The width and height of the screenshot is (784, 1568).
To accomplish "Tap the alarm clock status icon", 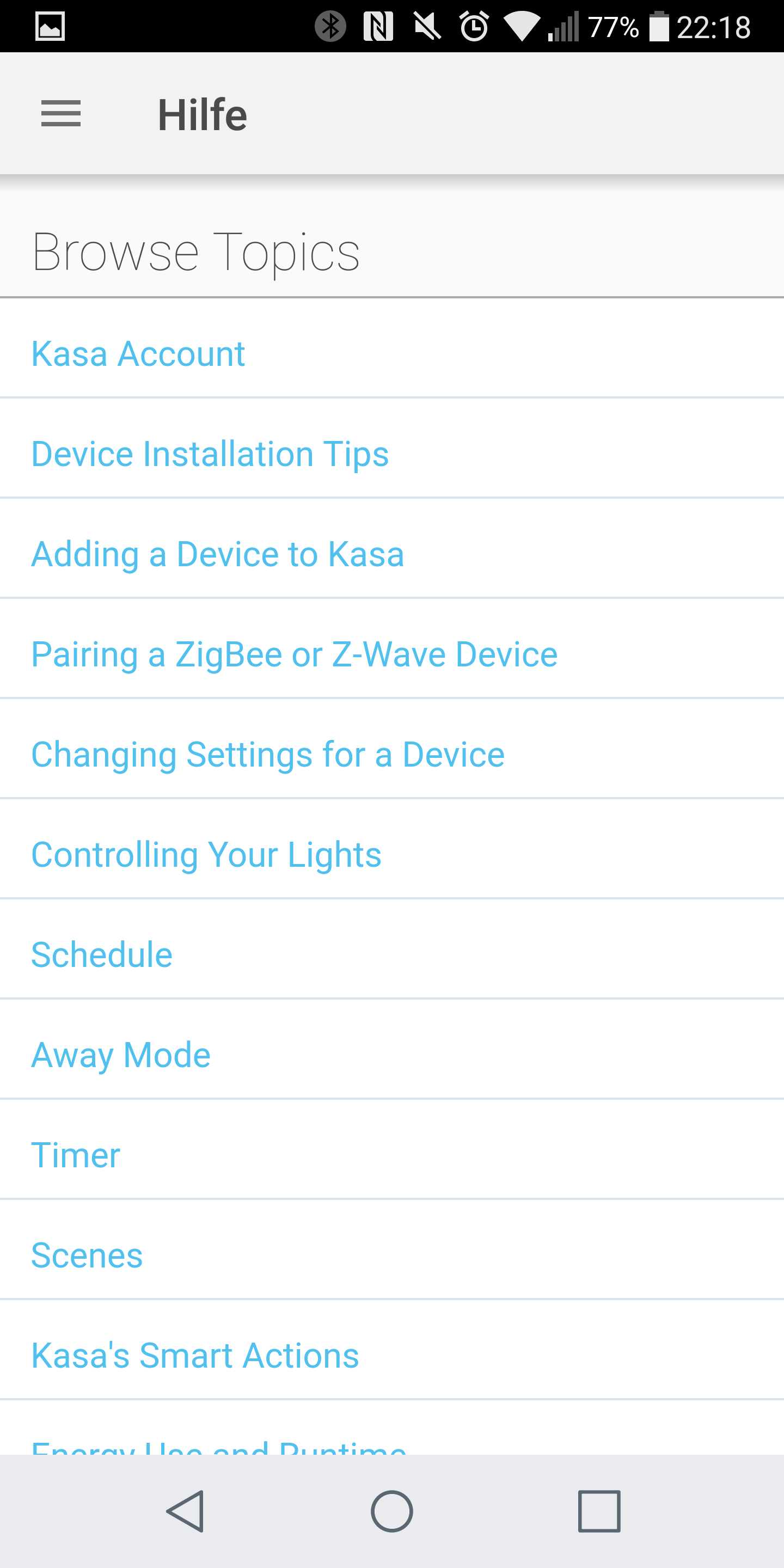I will [474, 27].
